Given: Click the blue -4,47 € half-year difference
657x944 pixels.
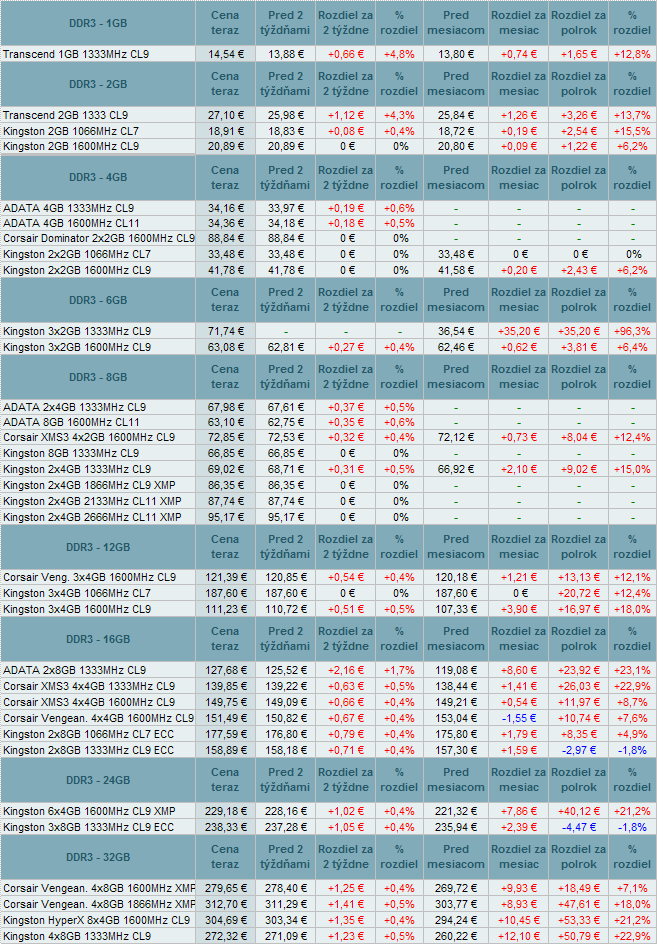Looking at the screenshot, I should tap(579, 827).
